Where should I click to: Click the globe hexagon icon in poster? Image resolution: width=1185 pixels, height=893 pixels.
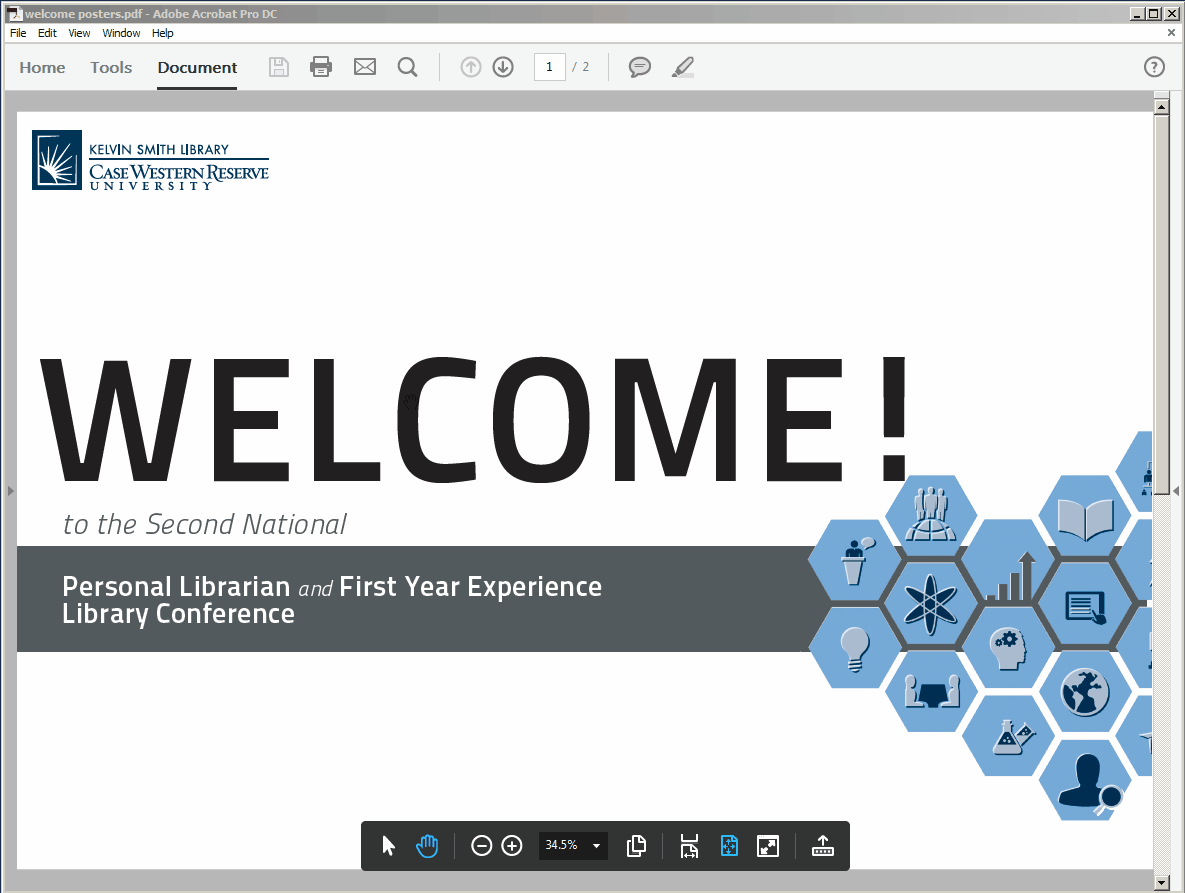(x=1084, y=692)
